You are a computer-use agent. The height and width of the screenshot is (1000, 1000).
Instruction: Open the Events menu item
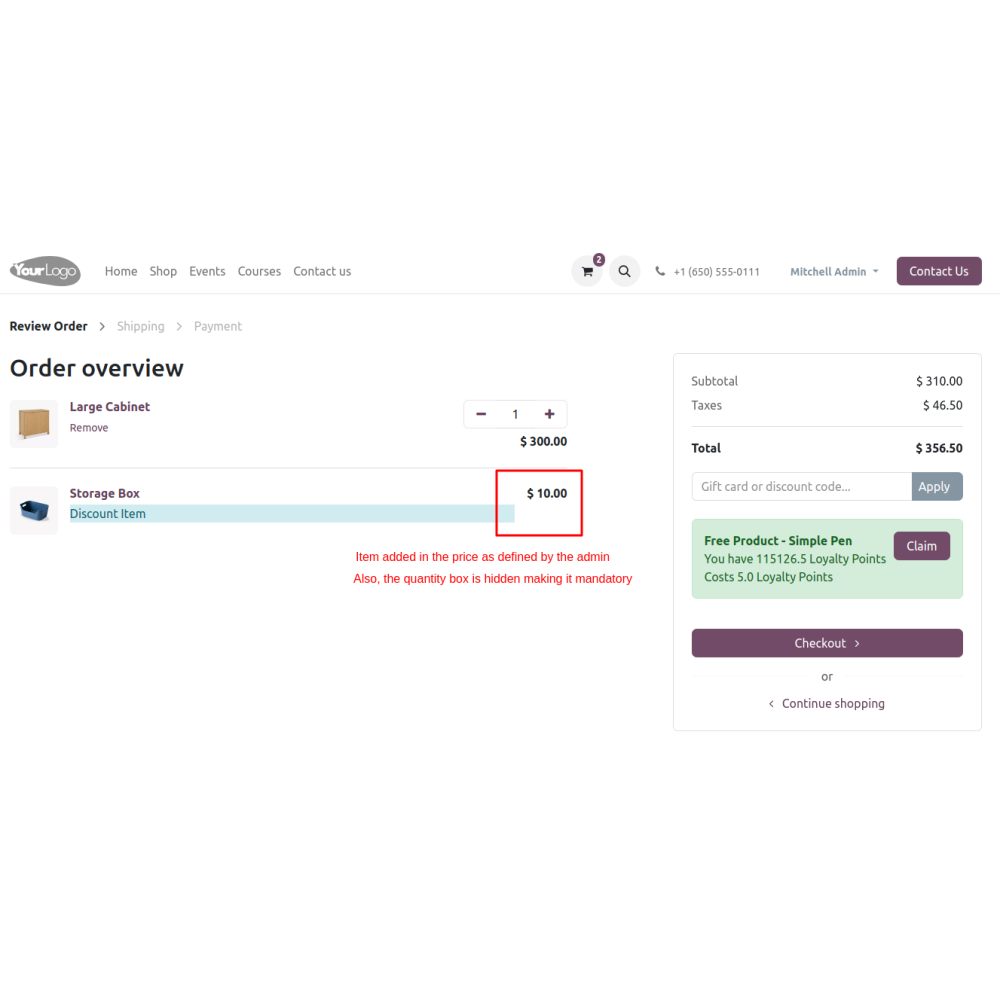[207, 272]
